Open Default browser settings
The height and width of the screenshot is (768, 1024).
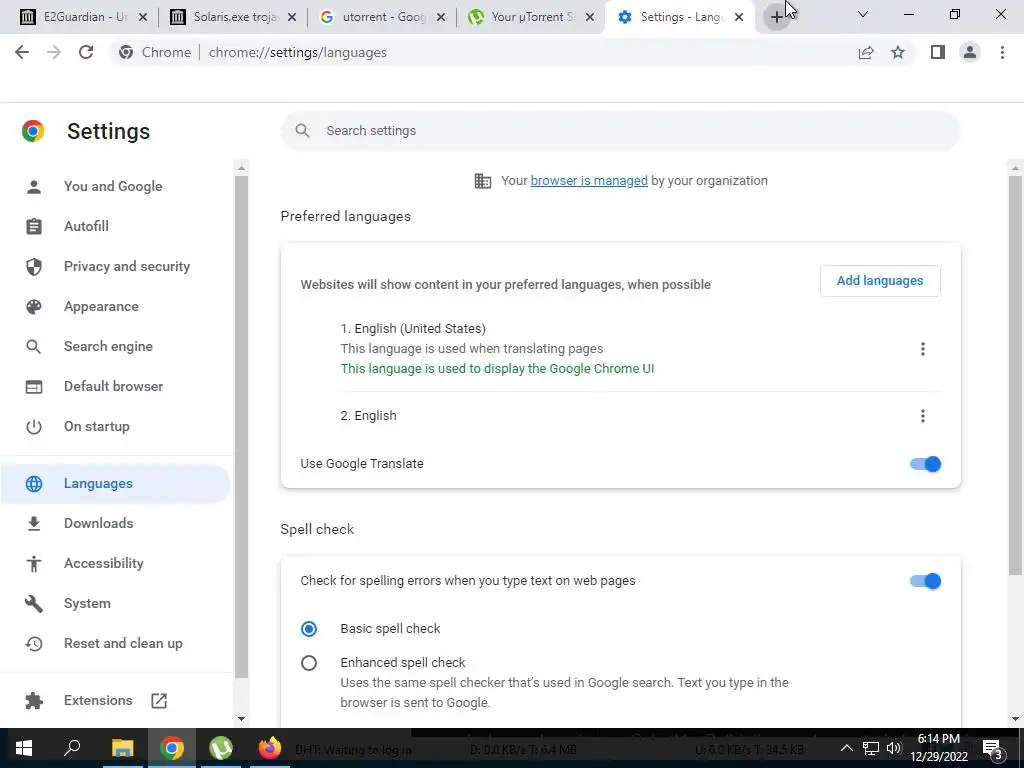coord(115,386)
